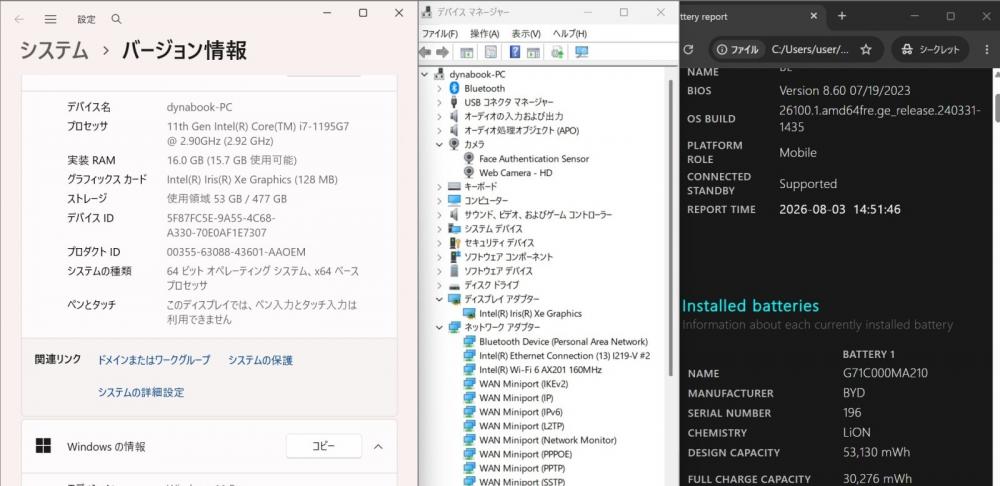Reload the battery report page in browser
This screenshot has height=486, width=1000.
tap(688, 49)
